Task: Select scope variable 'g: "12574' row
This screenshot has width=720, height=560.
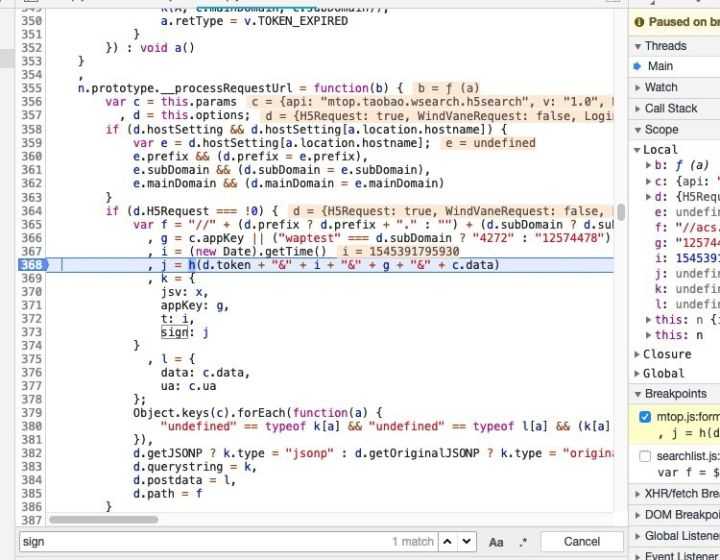Action: click(x=687, y=242)
